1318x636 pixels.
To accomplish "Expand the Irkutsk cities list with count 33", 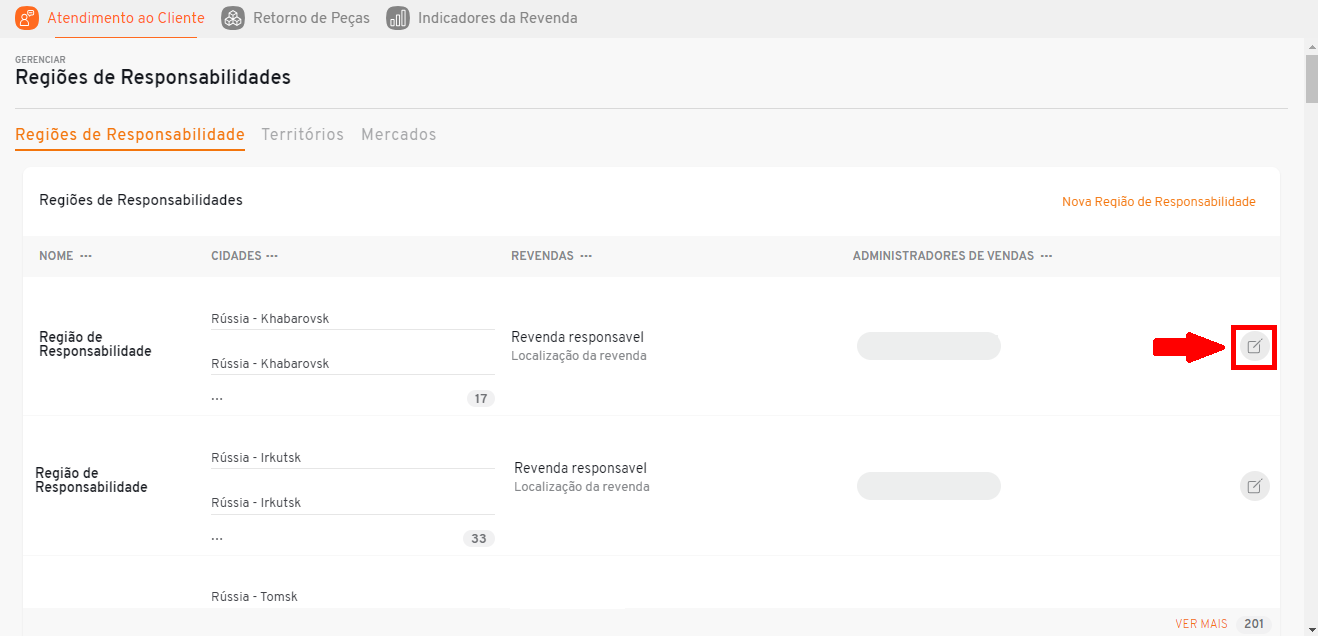I will pyautogui.click(x=479, y=539).
